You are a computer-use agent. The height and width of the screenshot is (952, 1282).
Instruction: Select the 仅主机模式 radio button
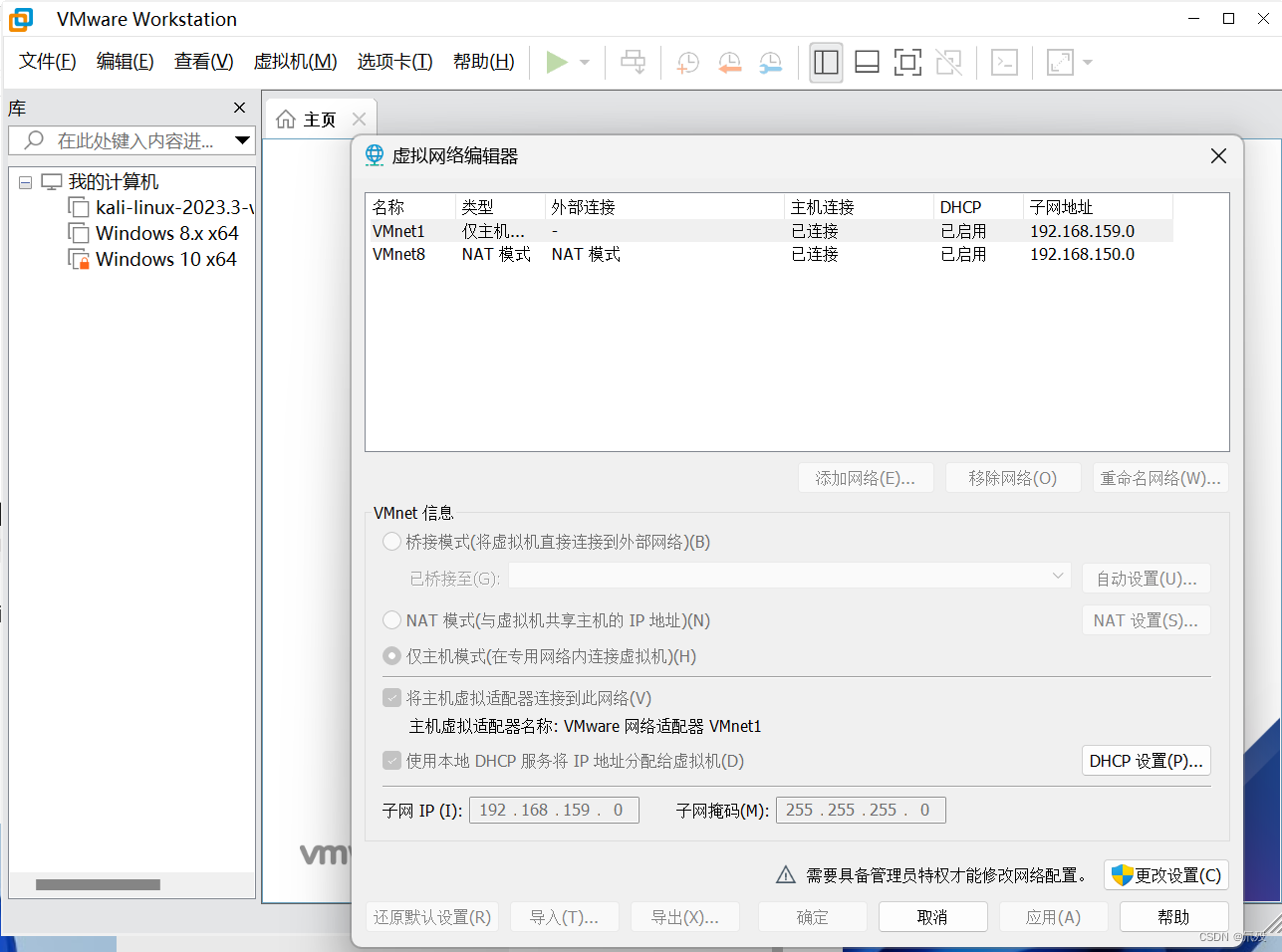click(x=392, y=656)
